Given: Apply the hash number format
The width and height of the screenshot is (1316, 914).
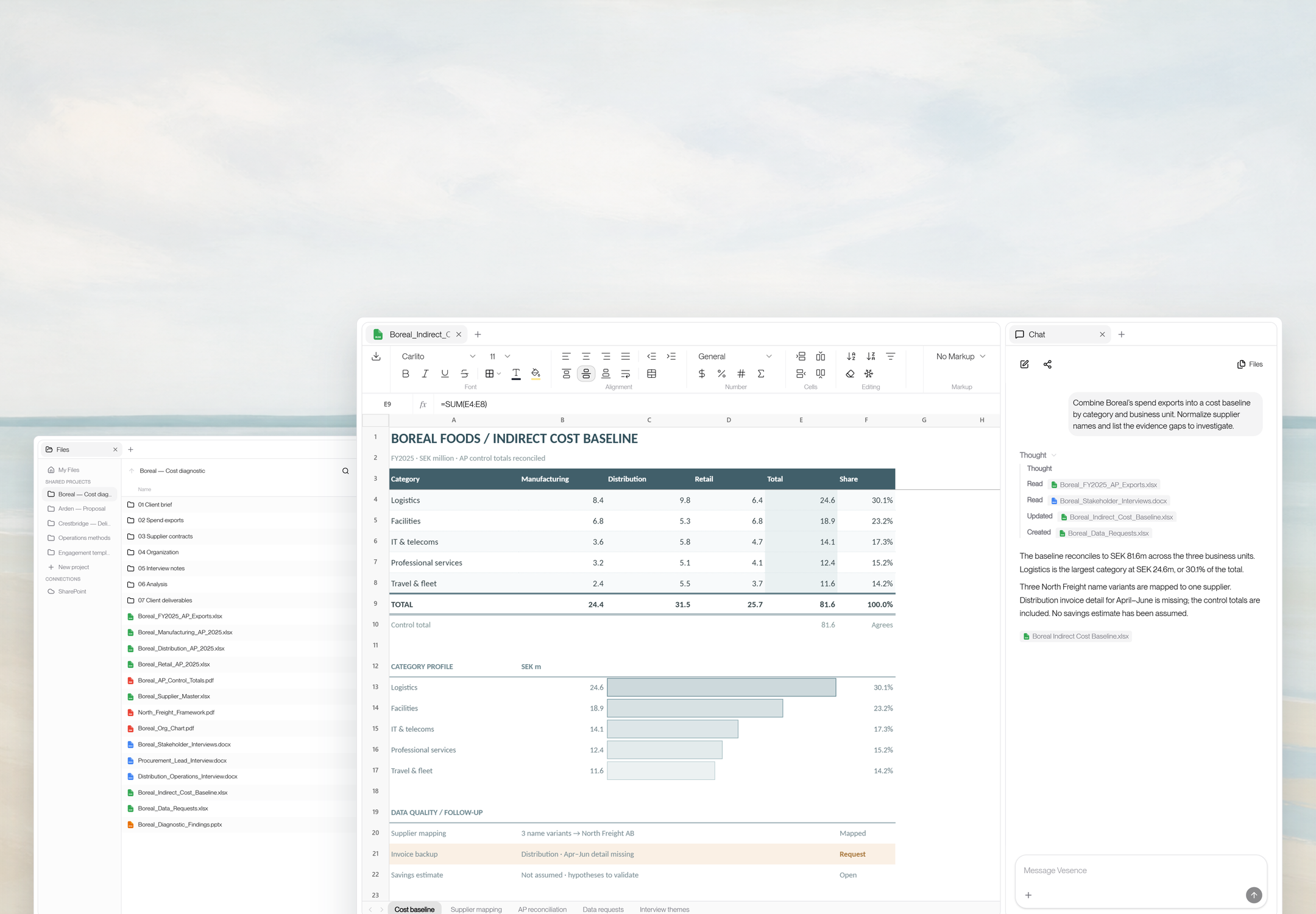Looking at the screenshot, I should coord(741,374).
